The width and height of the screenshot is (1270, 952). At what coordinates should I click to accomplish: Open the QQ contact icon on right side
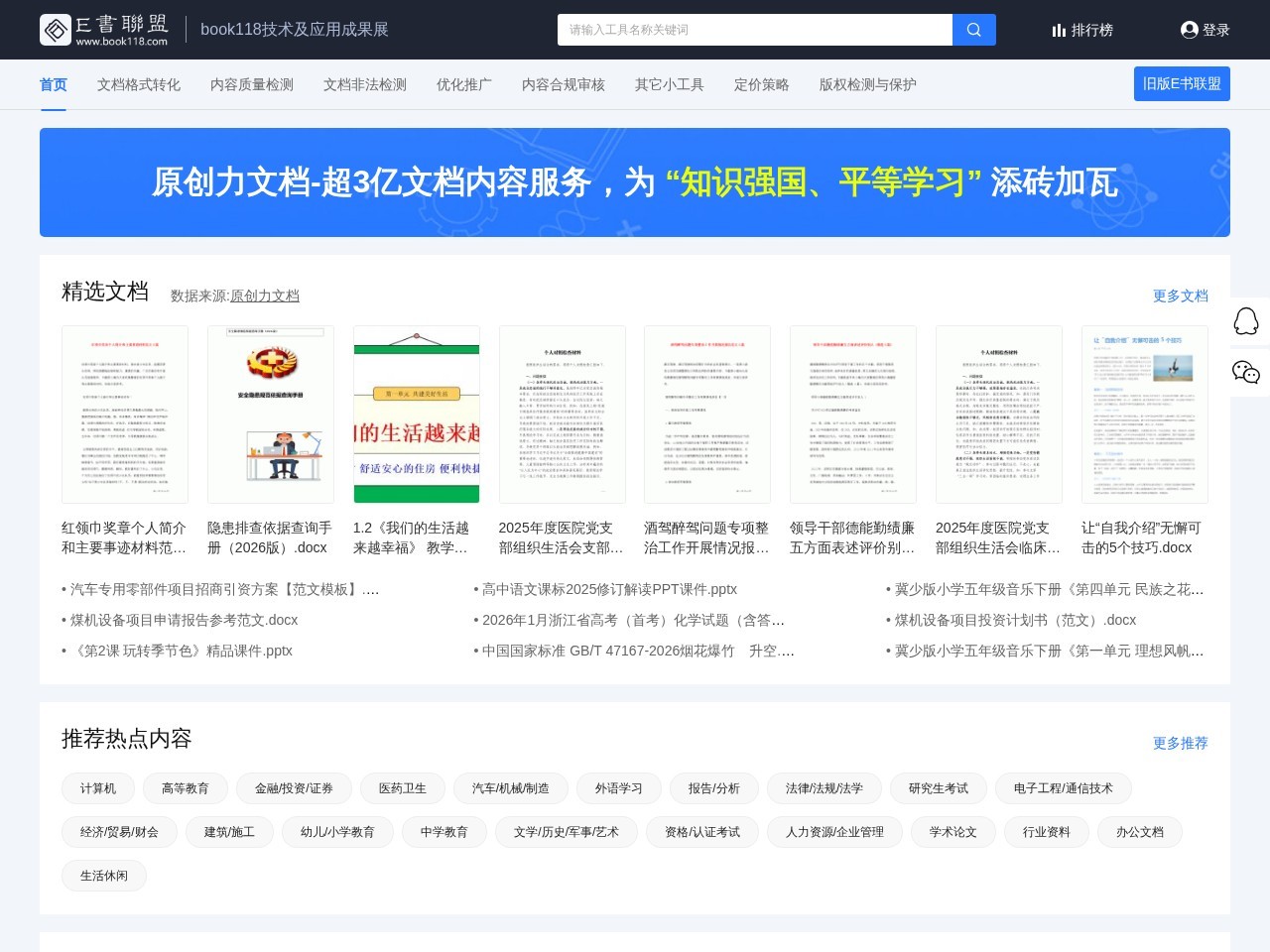coord(1247,321)
